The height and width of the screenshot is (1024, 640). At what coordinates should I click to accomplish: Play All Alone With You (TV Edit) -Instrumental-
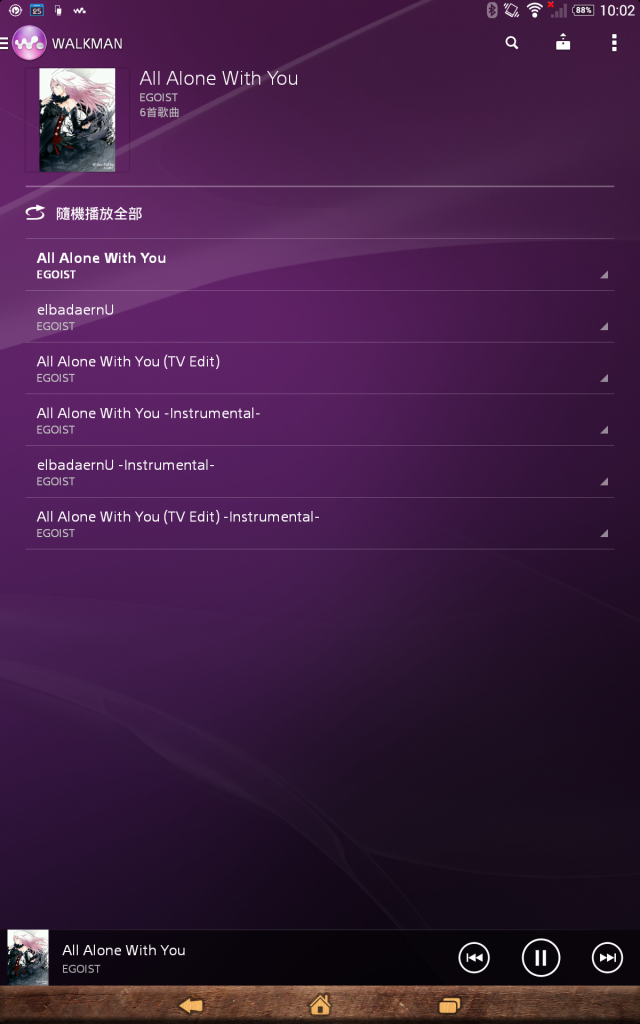320,523
